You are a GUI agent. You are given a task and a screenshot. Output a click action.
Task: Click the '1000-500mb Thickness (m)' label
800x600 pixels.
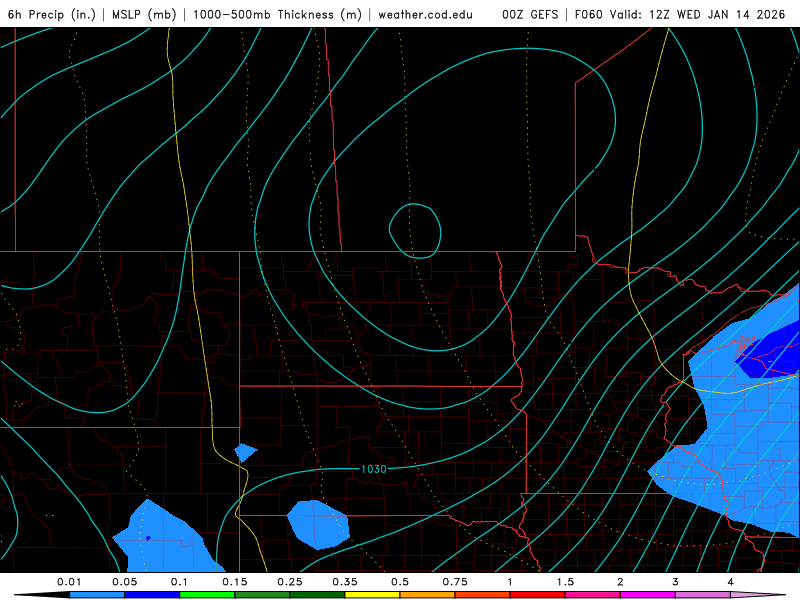click(x=277, y=14)
